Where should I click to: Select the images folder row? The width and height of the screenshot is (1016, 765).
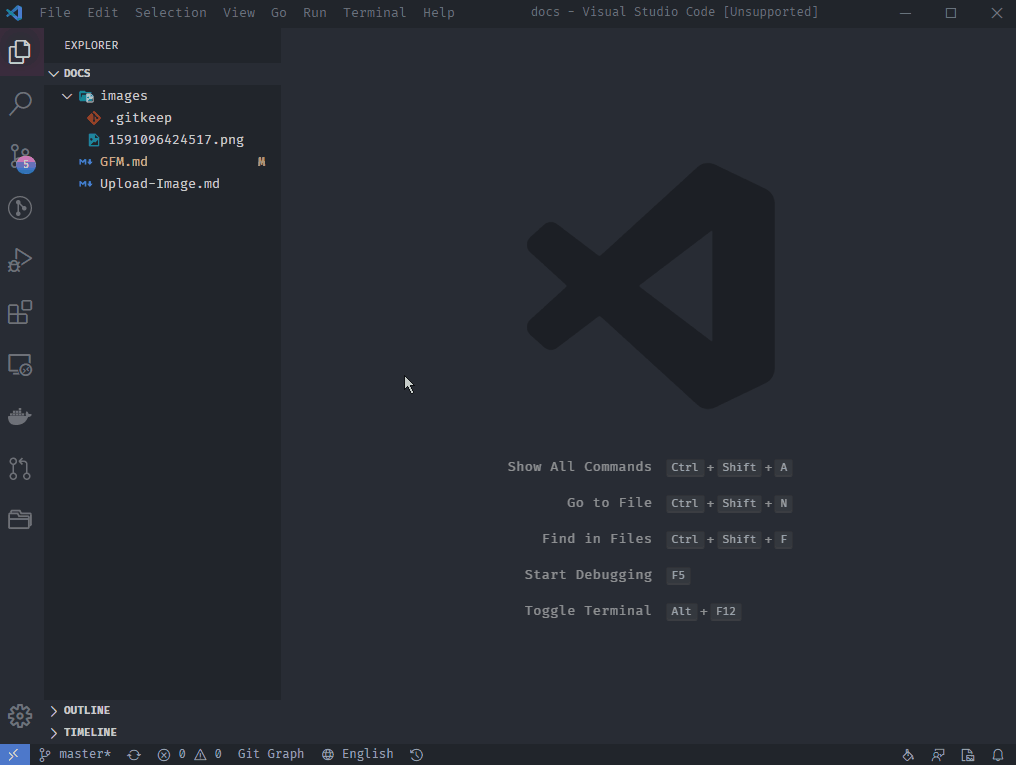point(163,96)
